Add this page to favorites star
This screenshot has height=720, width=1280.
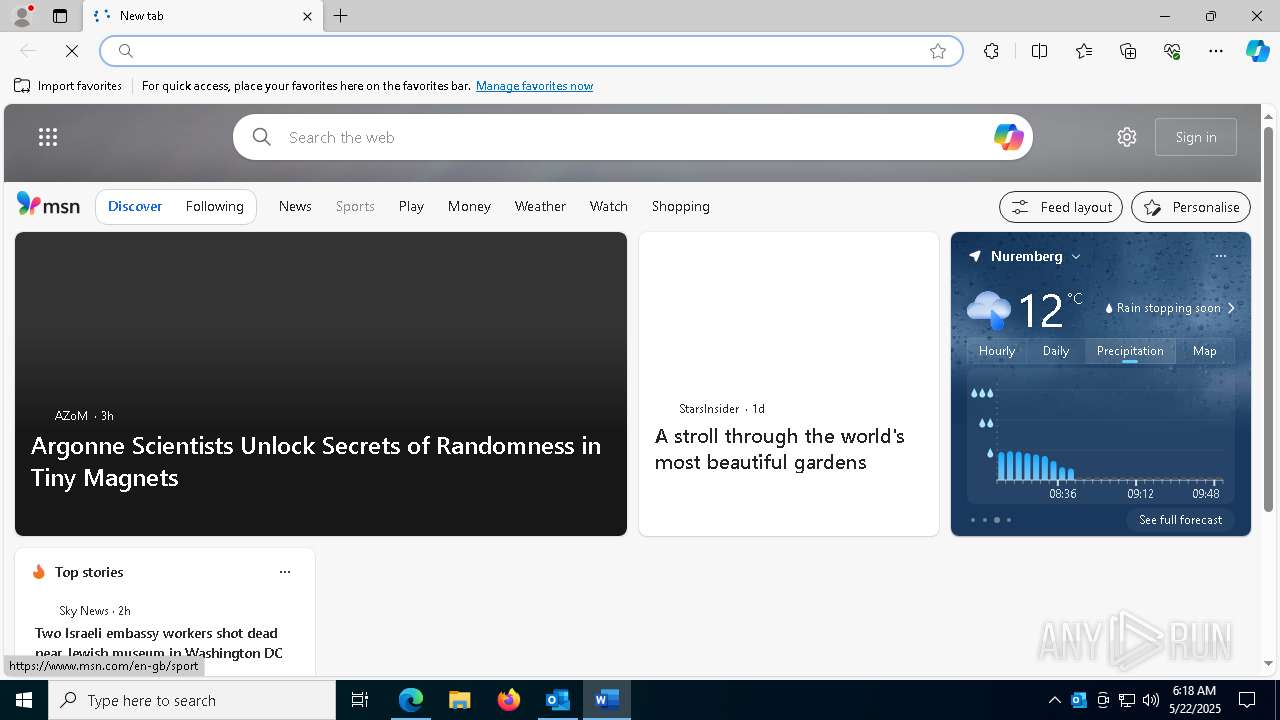point(938,51)
